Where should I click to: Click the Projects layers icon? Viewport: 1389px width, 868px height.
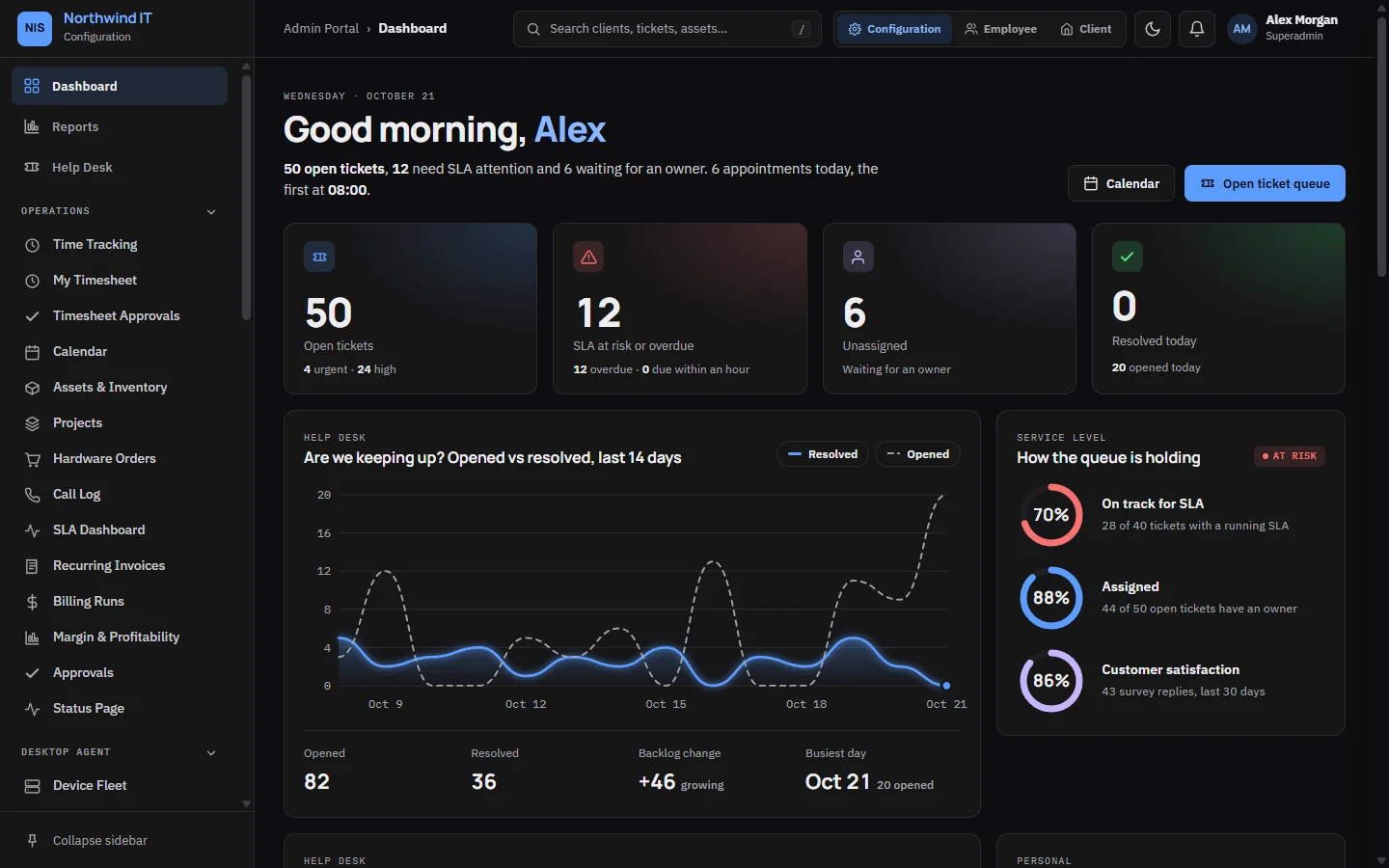click(x=32, y=423)
